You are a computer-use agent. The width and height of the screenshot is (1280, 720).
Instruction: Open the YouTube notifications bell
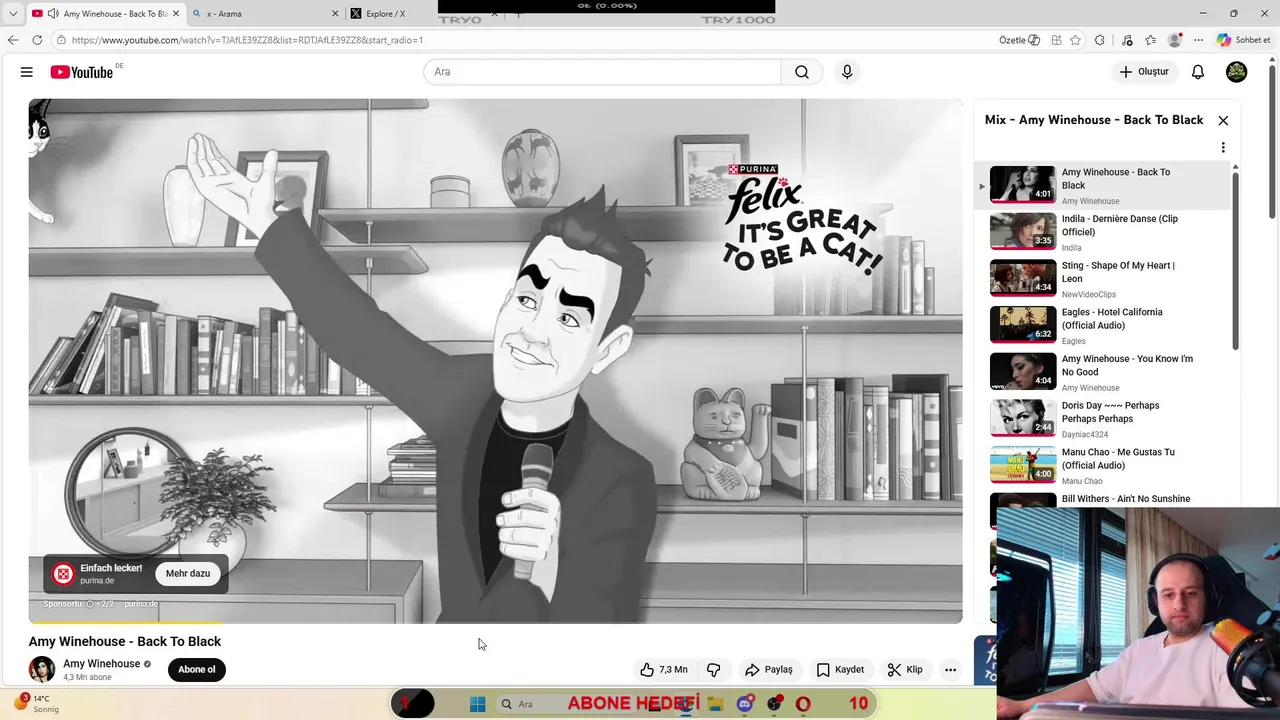pyautogui.click(x=1198, y=72)
